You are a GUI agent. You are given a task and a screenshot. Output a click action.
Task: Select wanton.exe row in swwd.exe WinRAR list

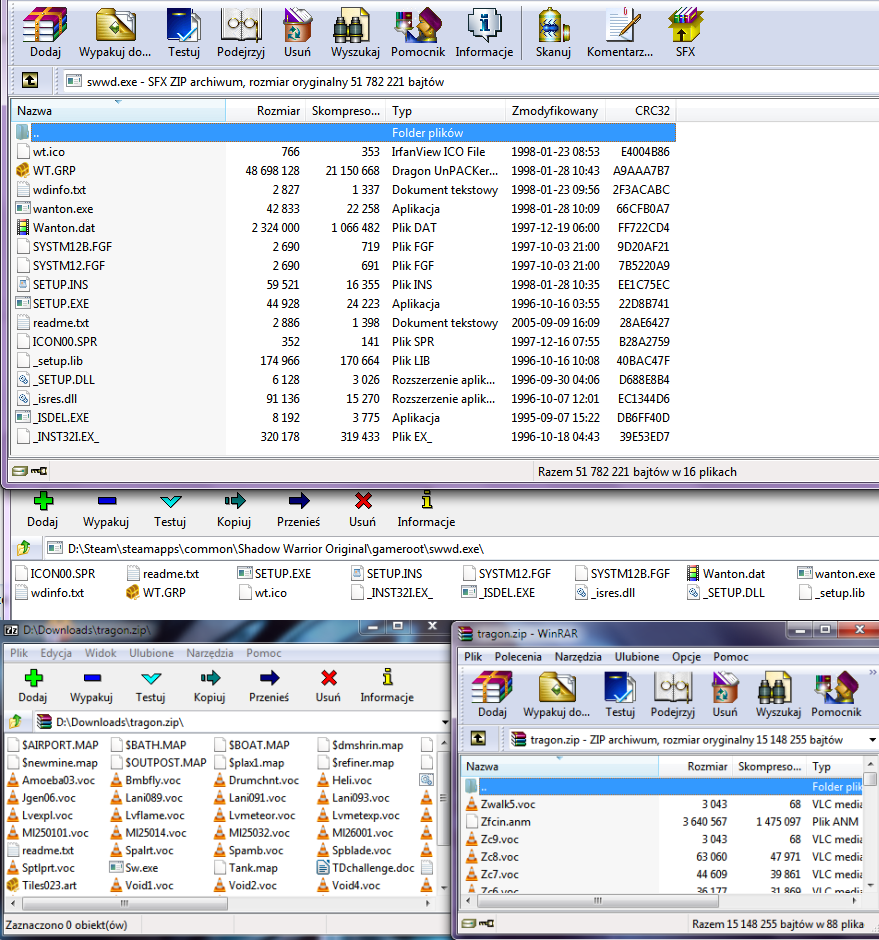point(343,209)
